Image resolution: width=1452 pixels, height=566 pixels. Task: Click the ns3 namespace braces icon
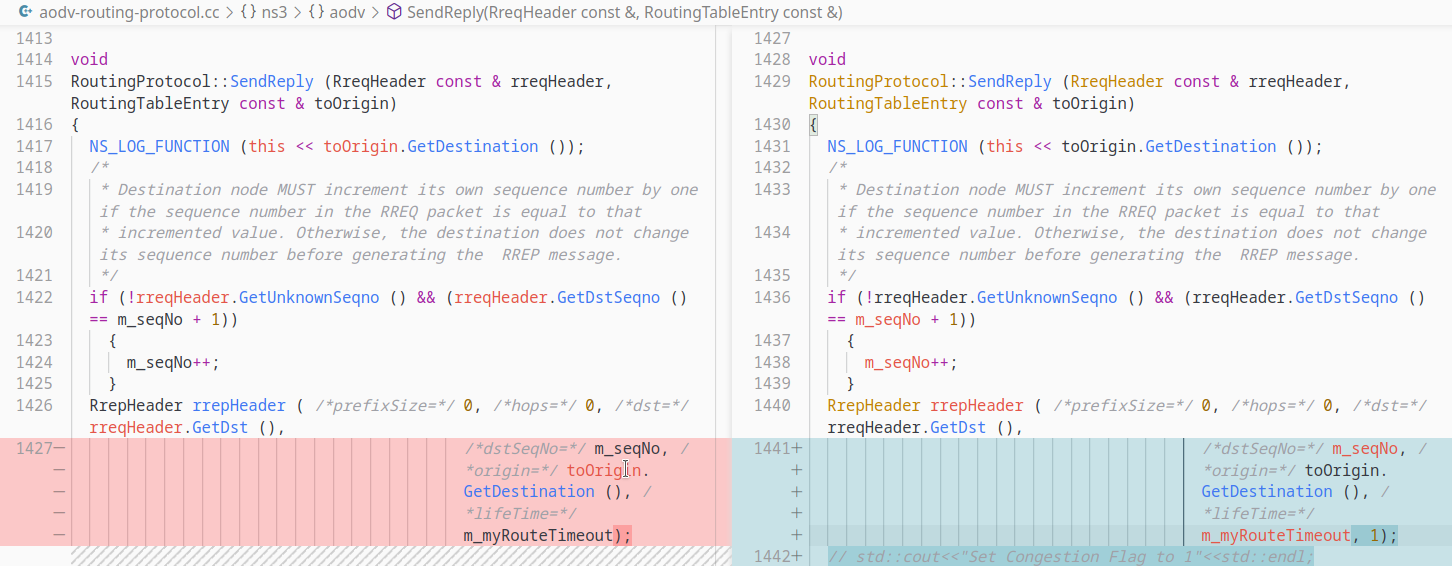coord(248,12)
